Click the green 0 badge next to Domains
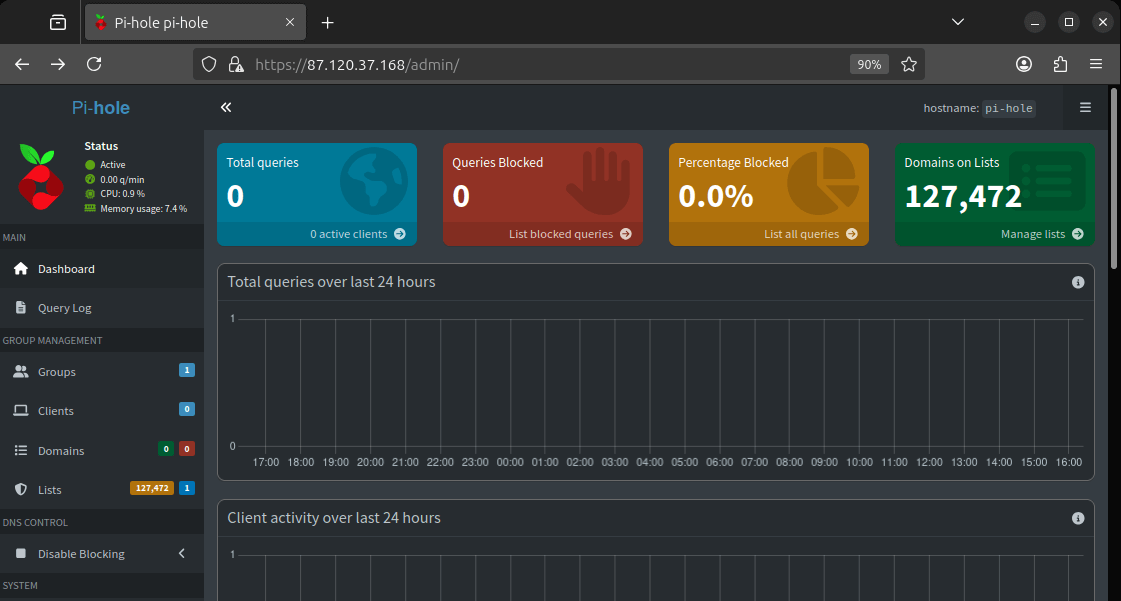 (166, 449)
